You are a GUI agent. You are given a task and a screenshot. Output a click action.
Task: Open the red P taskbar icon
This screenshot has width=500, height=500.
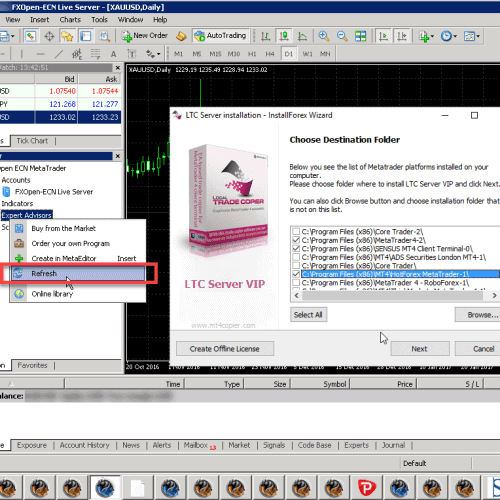[x=367, y=488]
